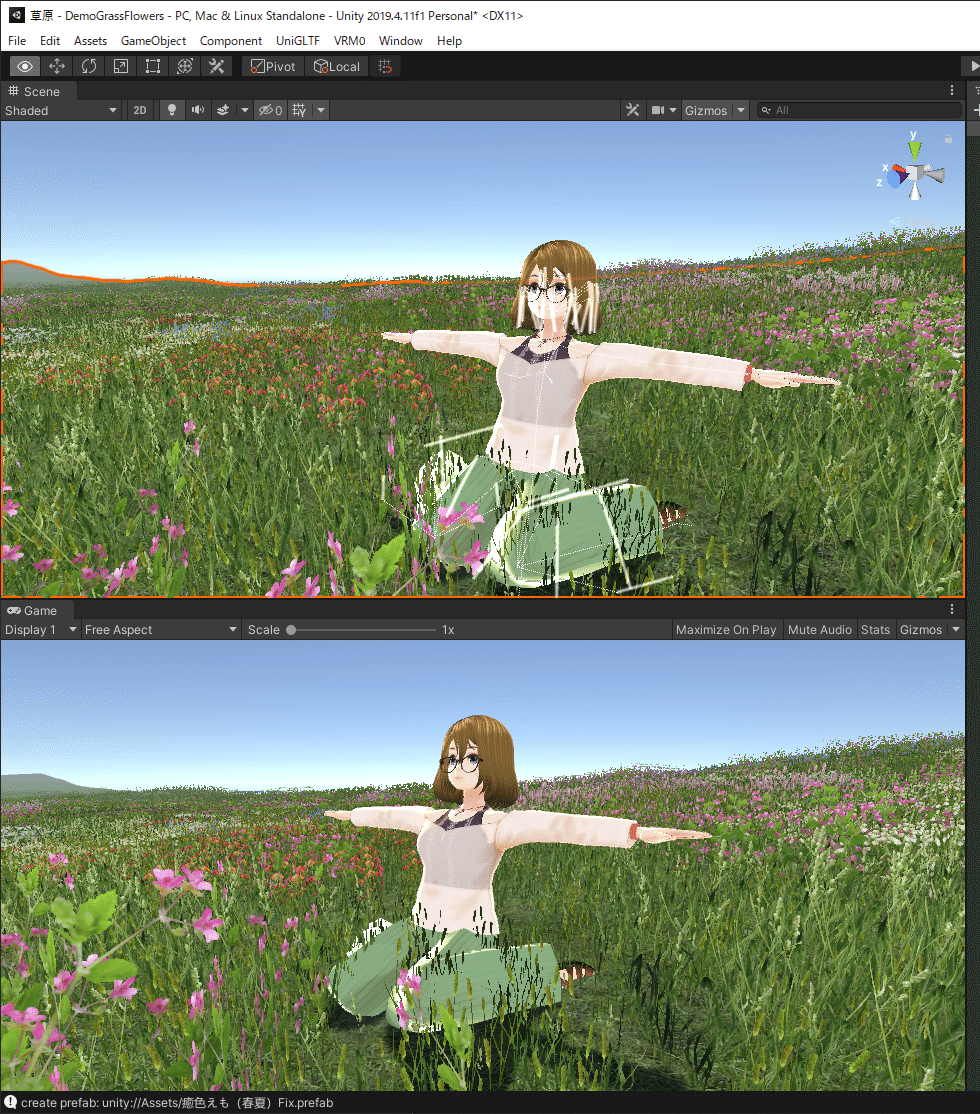This screenshot has width=980, height=1114.
Task: Click the Play button
Action: click(x=972, y=66)
